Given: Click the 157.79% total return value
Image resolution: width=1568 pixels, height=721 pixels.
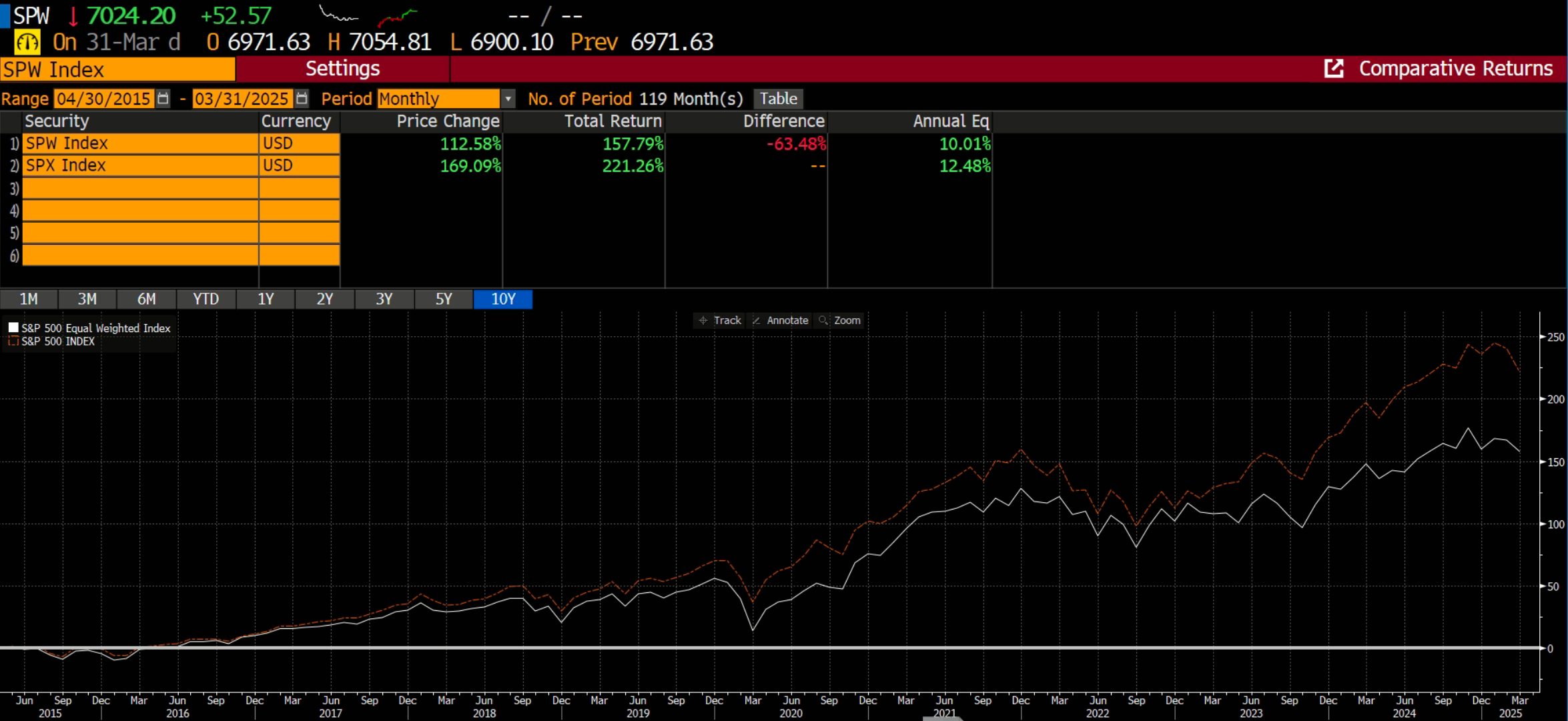Looking at the screenshot, I should (x=633, y=143).
